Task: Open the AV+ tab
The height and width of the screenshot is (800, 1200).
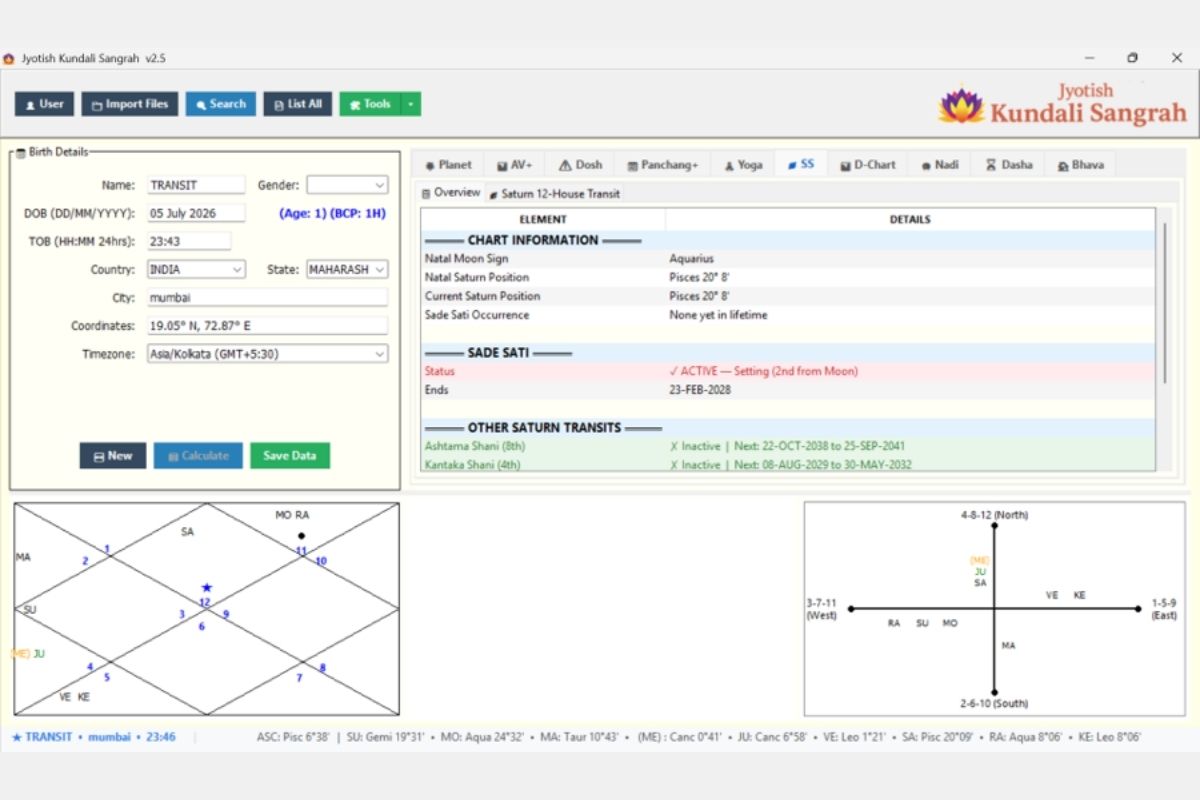Action: pyautogui.click(x=515, y=165)
